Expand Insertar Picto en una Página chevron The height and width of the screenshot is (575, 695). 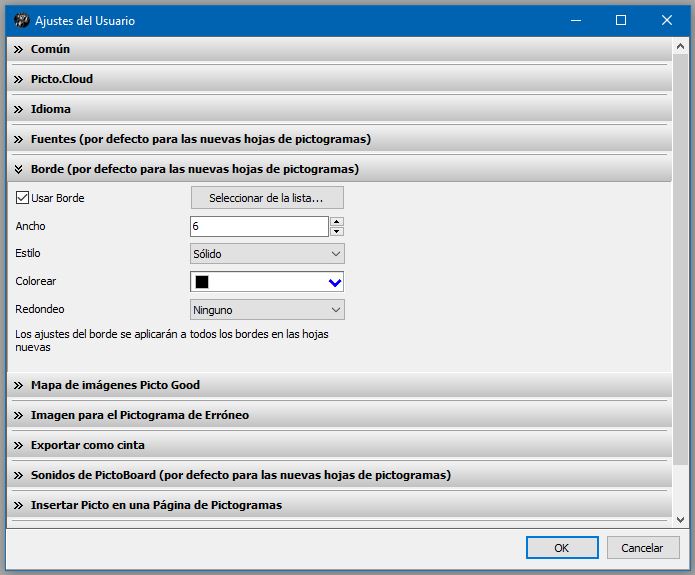coord(18,505)
